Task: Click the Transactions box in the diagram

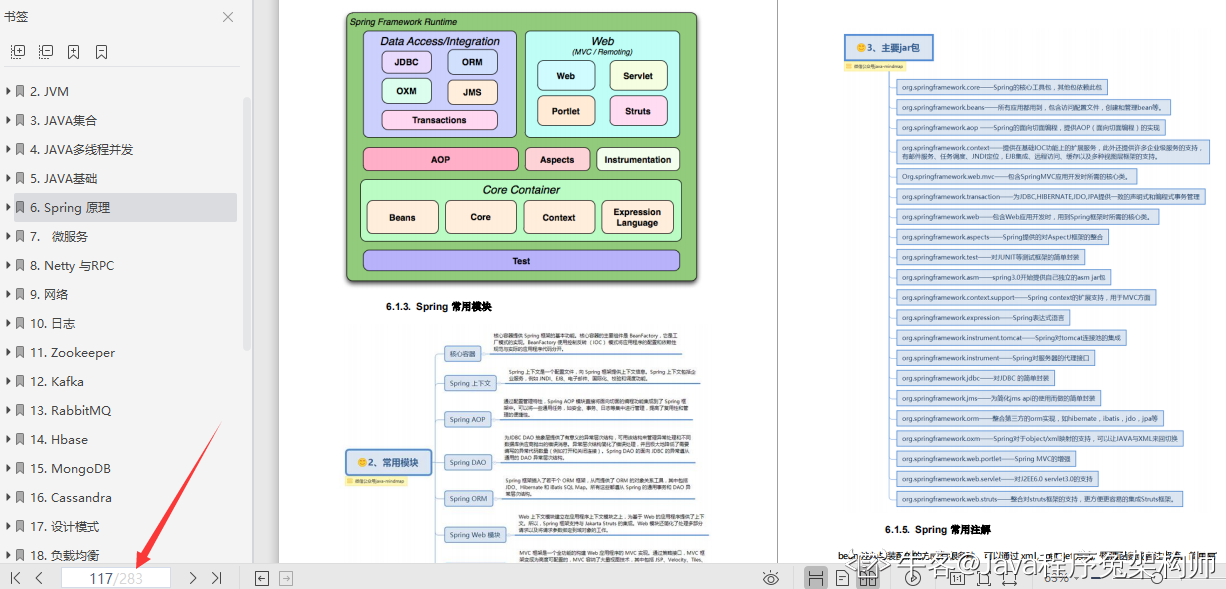Action: (x=439, y=120)
